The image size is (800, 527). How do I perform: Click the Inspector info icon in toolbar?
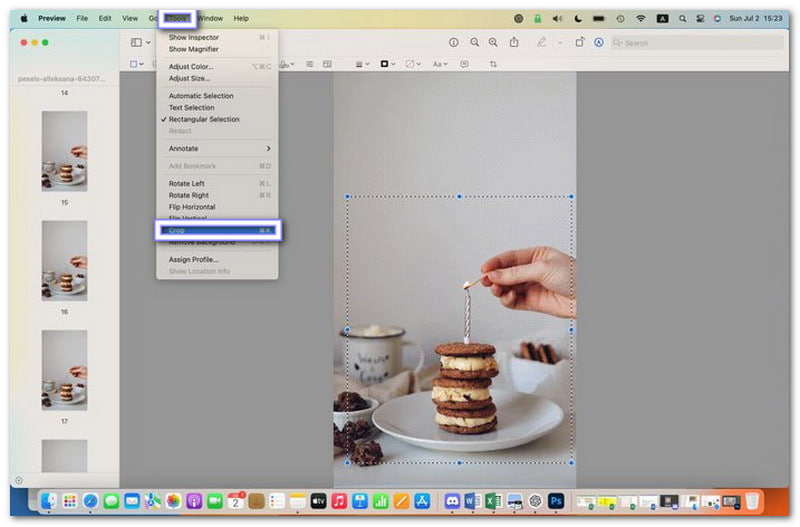coord(453,42)
